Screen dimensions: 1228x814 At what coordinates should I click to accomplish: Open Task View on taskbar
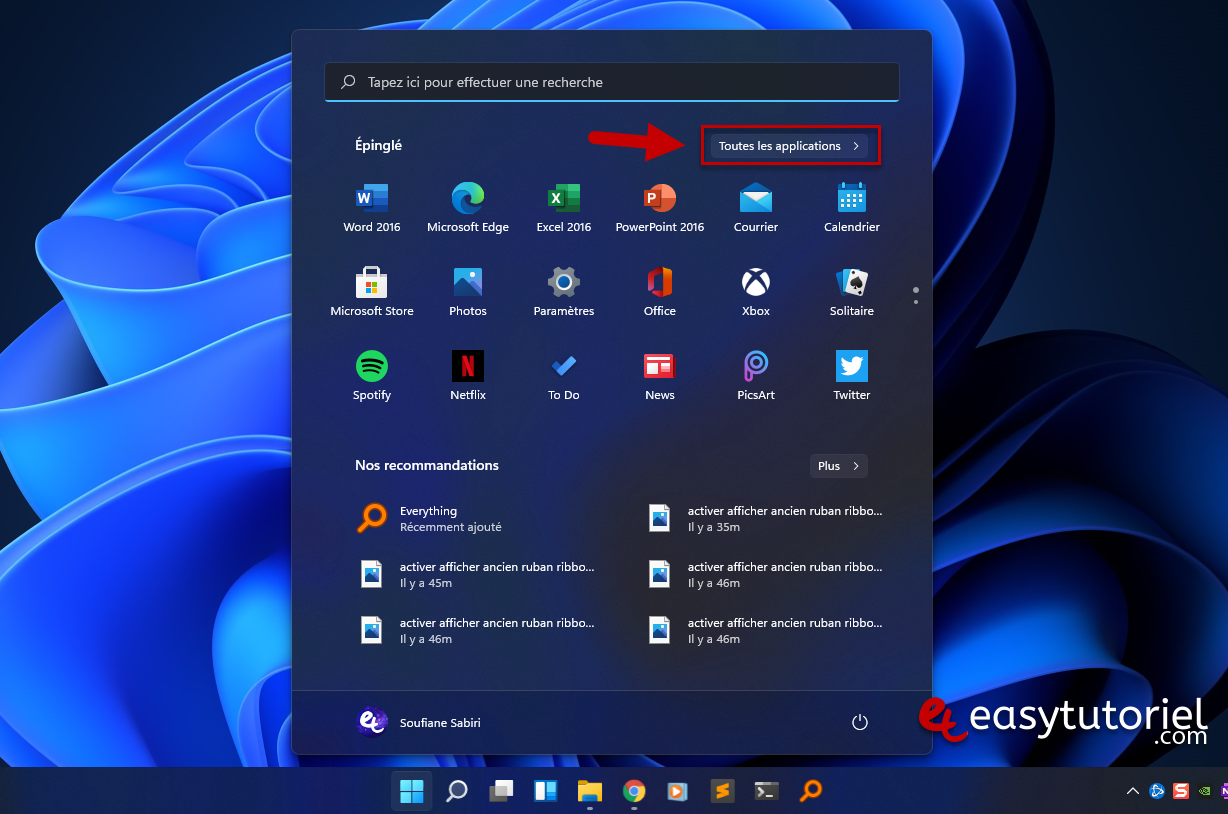(501, 791)
